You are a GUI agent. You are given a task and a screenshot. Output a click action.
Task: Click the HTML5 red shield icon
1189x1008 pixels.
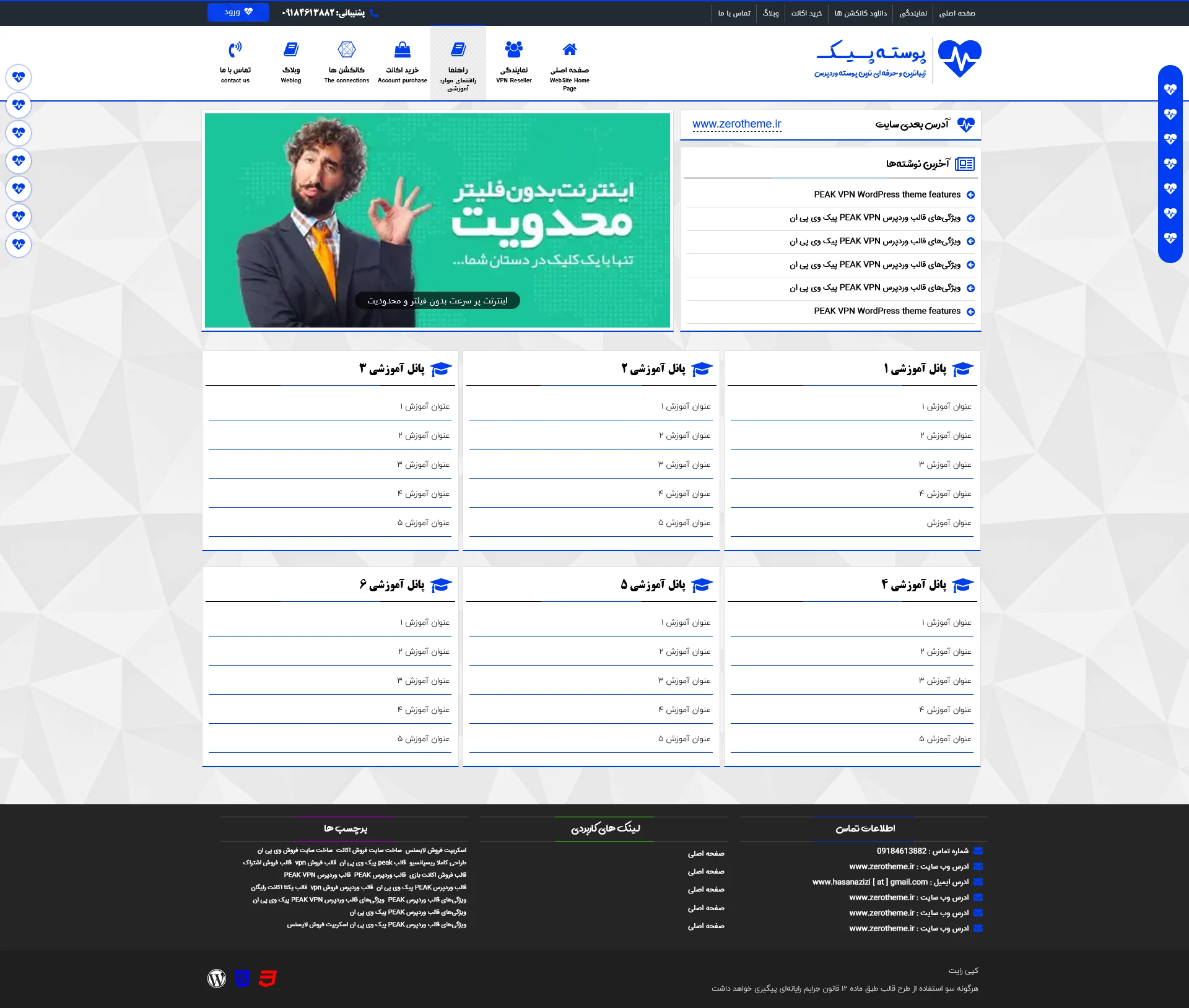pyautogui.click(x=268, y=978)
